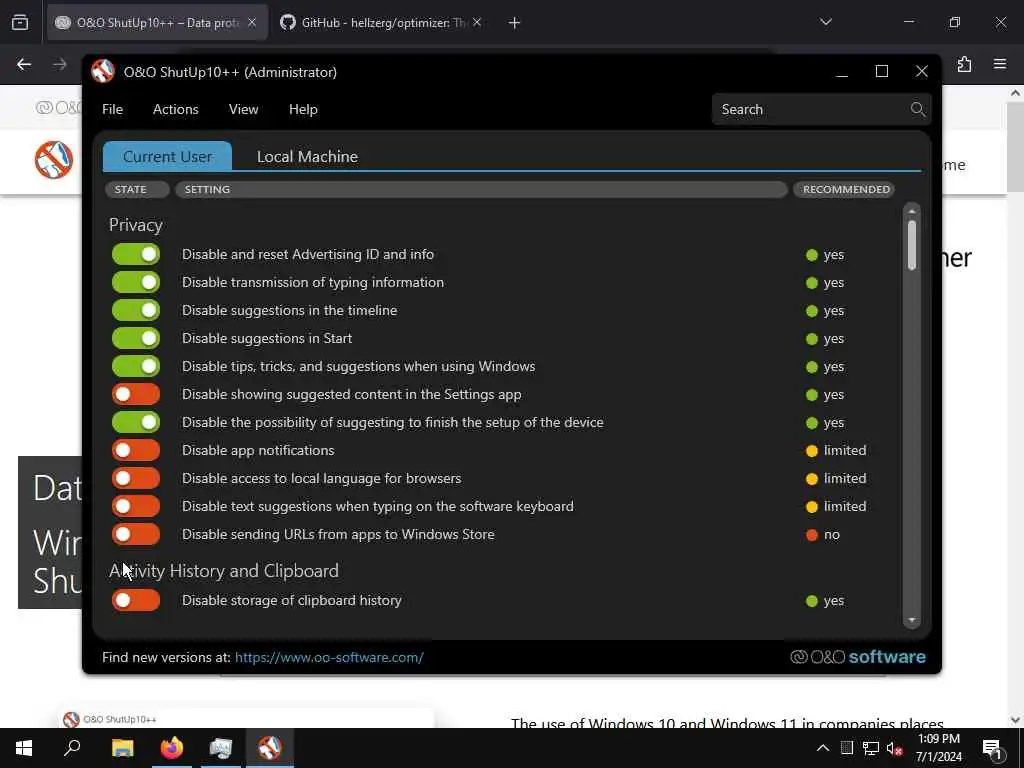Viewport: 1024px width, 768px height.
Task: Enable Disable sending URLs to Windows Store
Action: 136,535
